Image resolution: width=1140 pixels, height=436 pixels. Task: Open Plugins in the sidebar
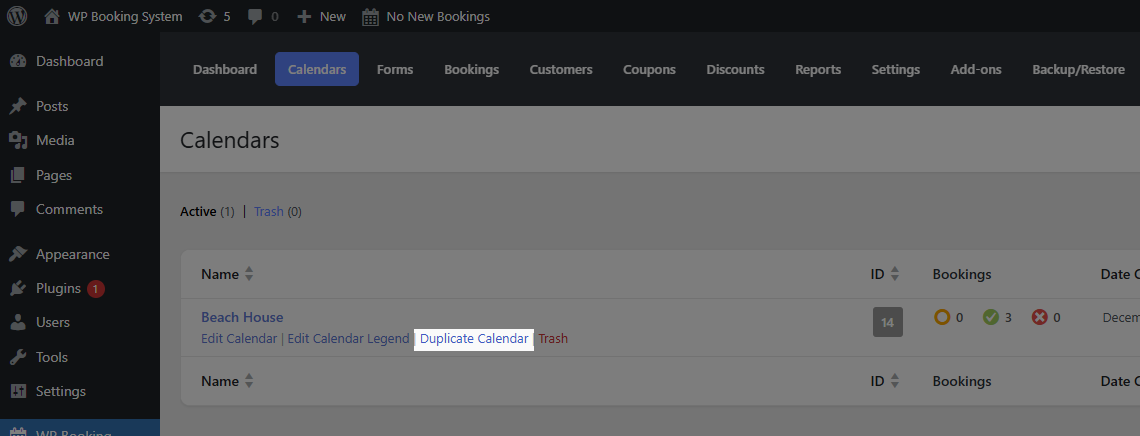[x=58, y=288]
